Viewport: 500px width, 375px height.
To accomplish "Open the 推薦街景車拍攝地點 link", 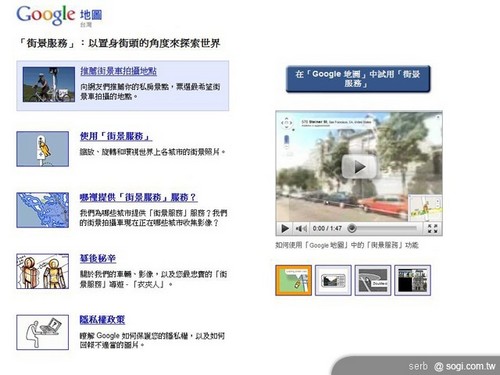I will [x=118, y=71].
